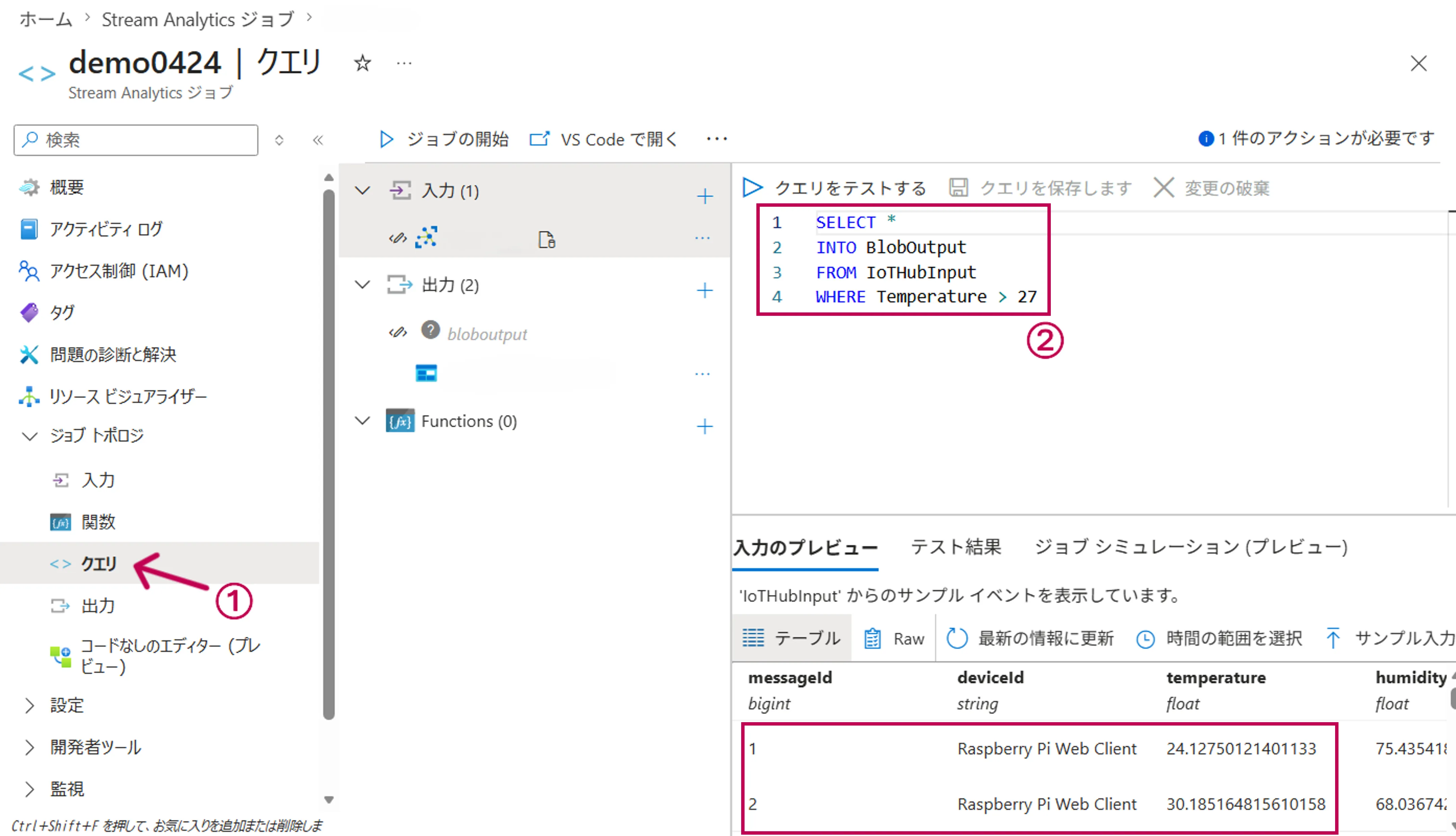Collapse the sidebar with double chevron
The height and width of the screenshot is (836, 1456).
tap(318, 140)
